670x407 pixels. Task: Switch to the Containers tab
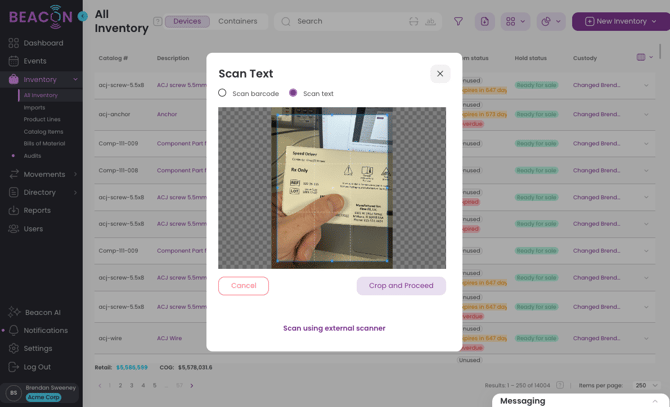[238, 21]
